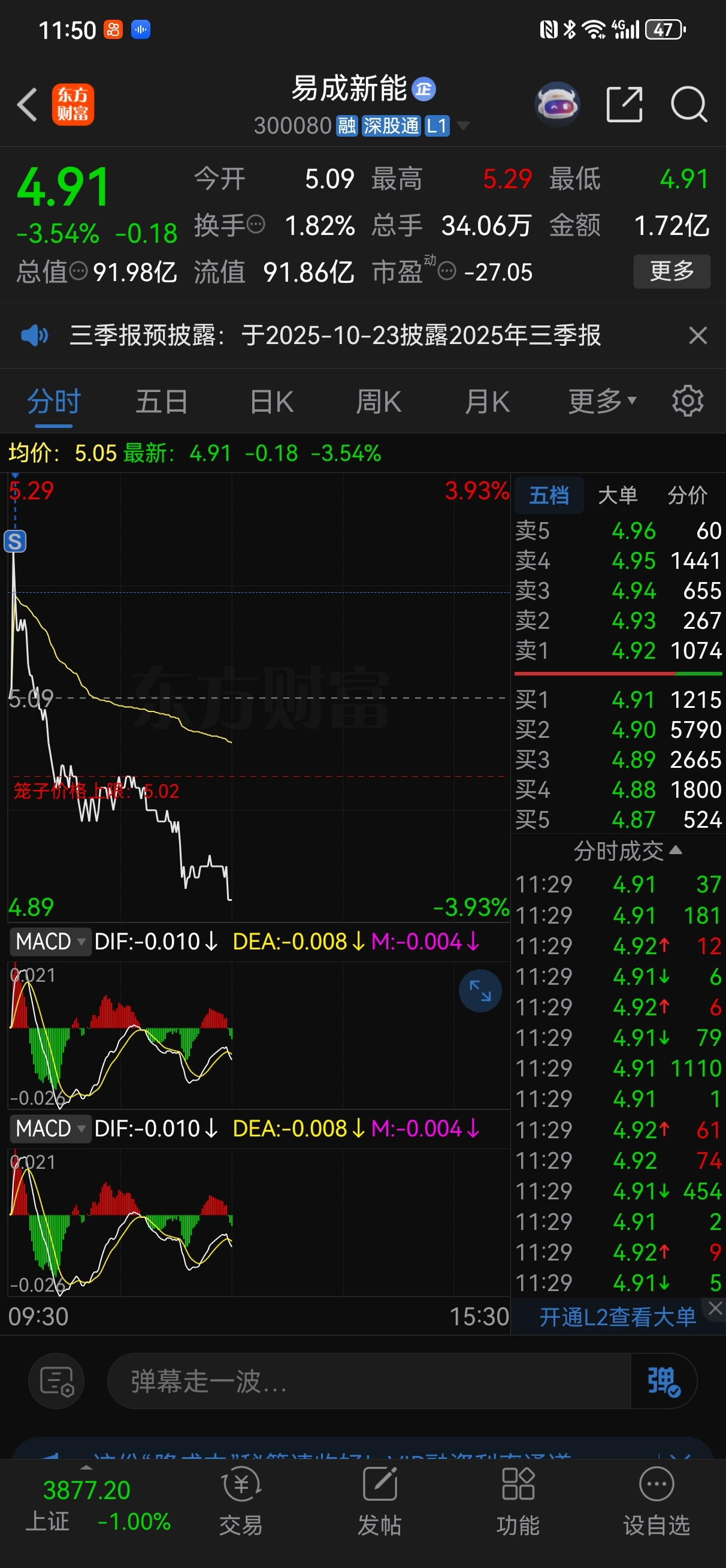Focus the 弹幕走一波 input field

tap(369, 1381)
